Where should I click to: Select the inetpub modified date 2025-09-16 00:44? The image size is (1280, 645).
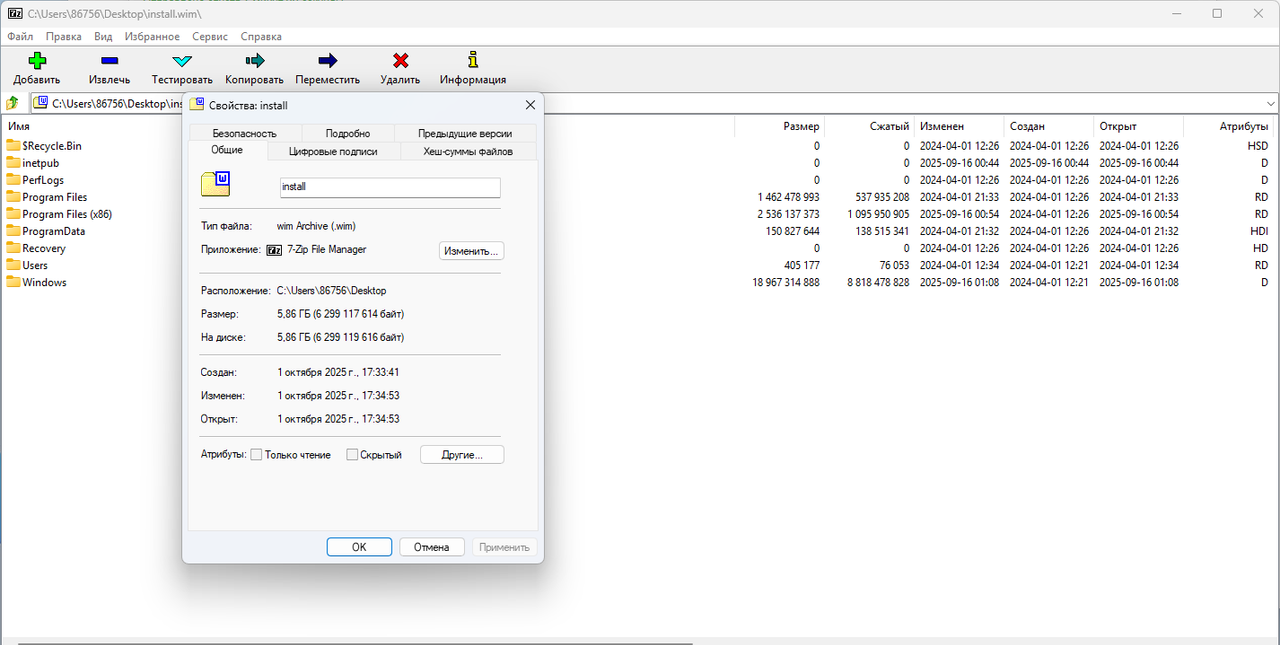coord(959,163)
